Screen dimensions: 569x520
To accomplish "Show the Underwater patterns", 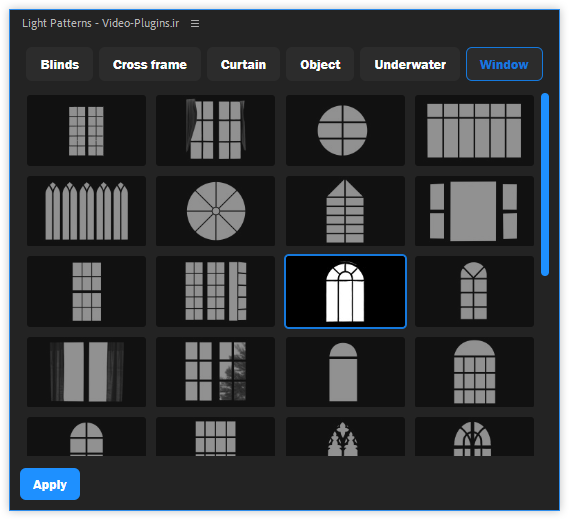I will (410, 64).
